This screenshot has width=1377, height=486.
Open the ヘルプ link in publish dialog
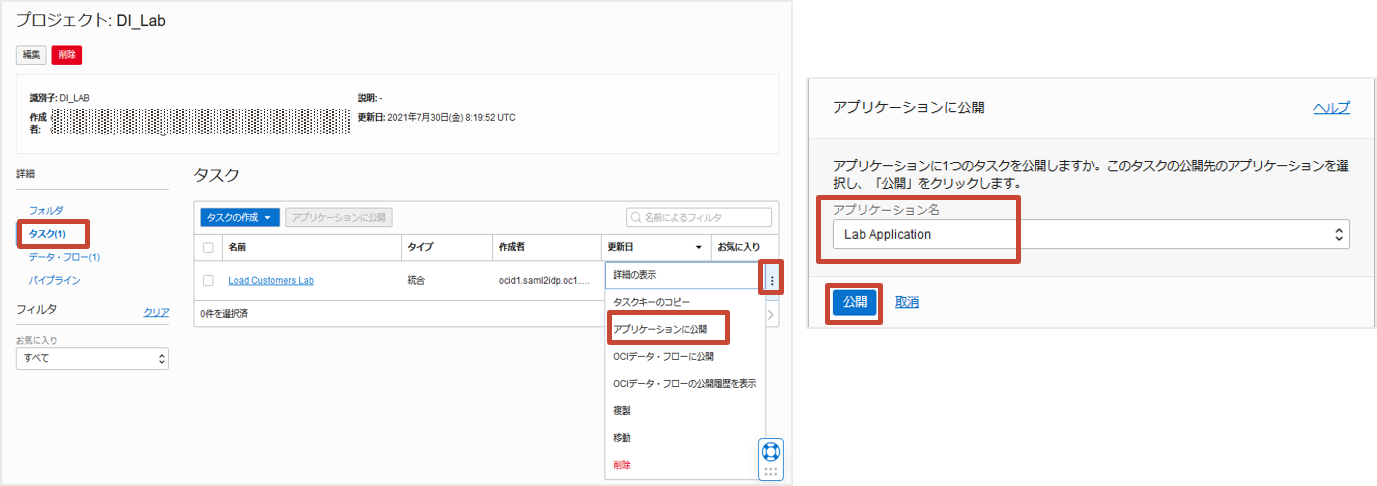pyautogui.click(x=1332, y=107)
